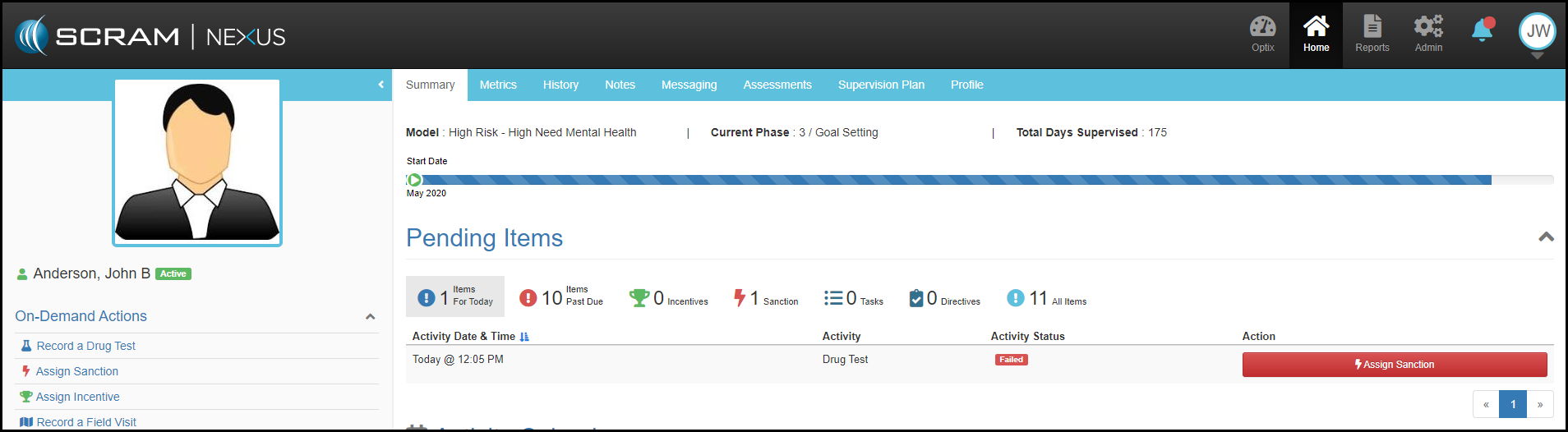Open the JW user avatar menu
The width and height of the screenshot is (1568, 432).
pyautogui.click(x=1537, y=32)
